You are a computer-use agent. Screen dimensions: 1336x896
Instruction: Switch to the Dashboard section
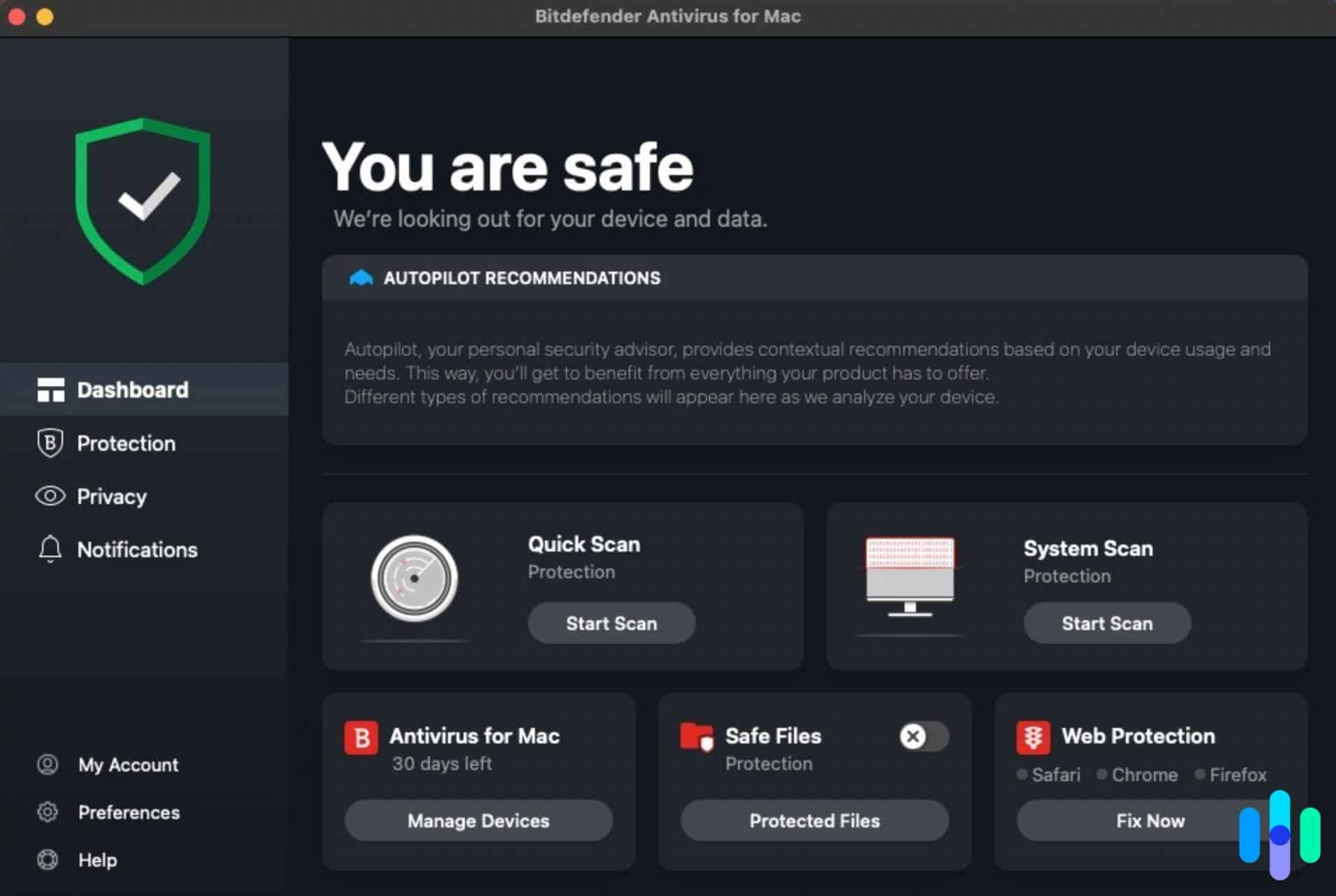132,389
